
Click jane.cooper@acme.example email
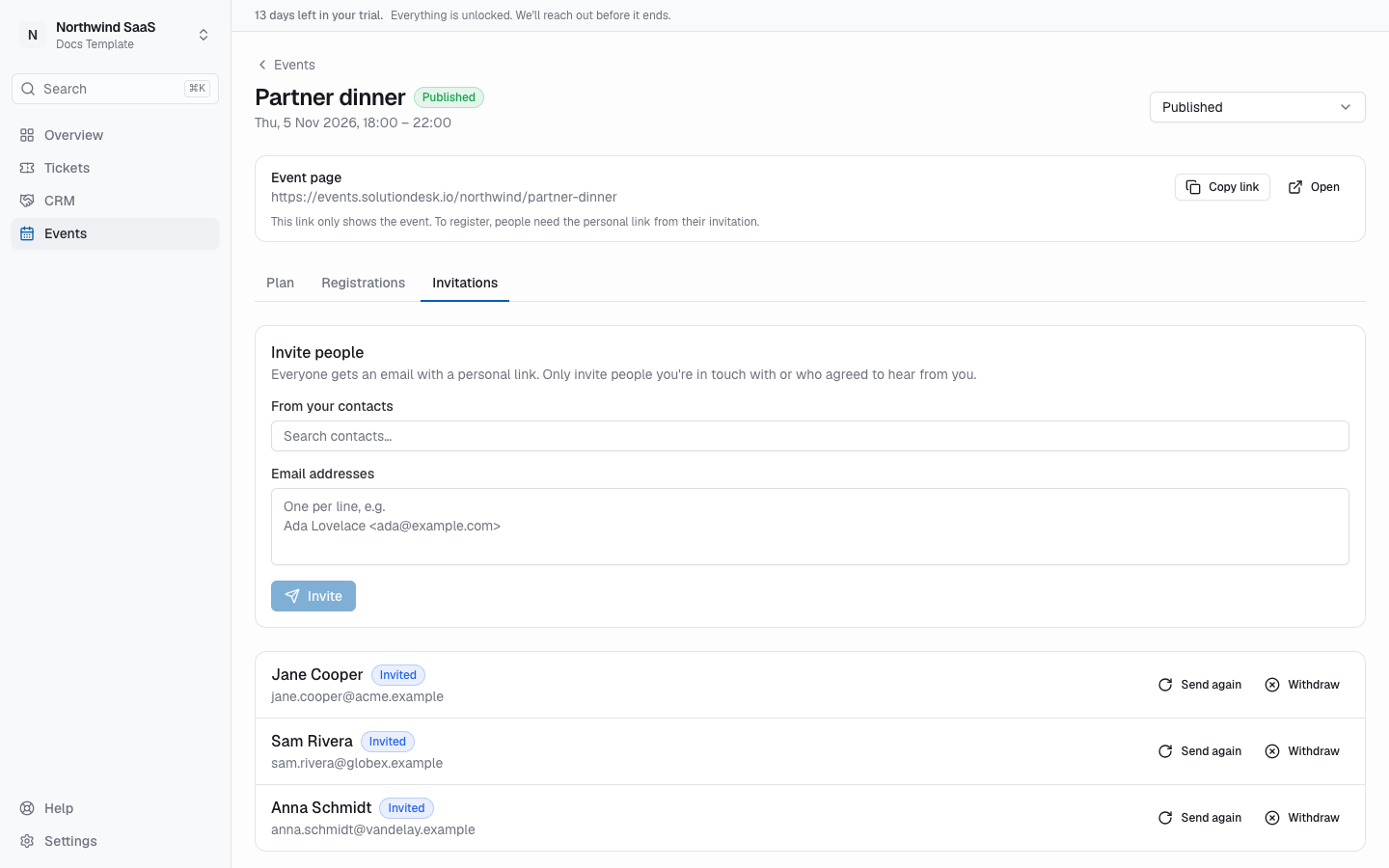357,696
